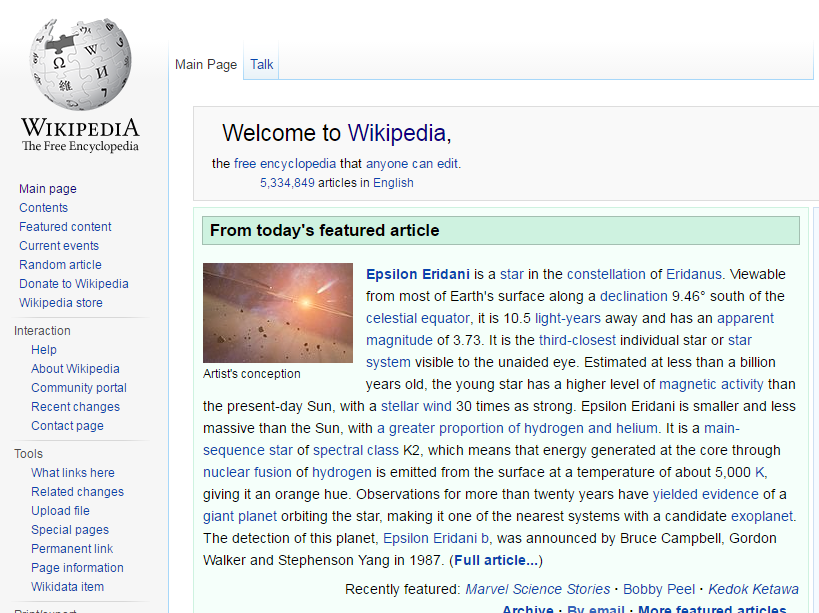View Recent changes

point(75,407)
